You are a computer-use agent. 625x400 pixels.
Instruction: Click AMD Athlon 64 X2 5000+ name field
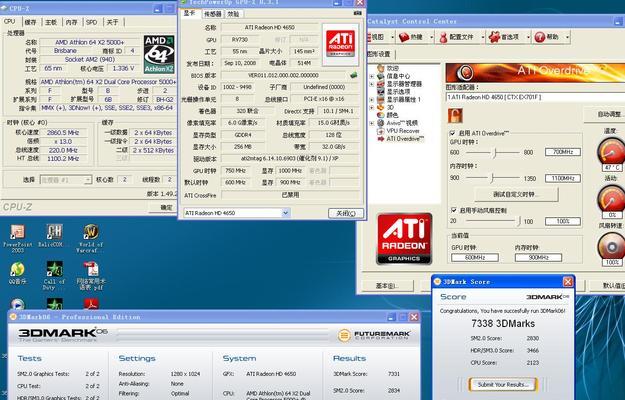tap(90, 42)
